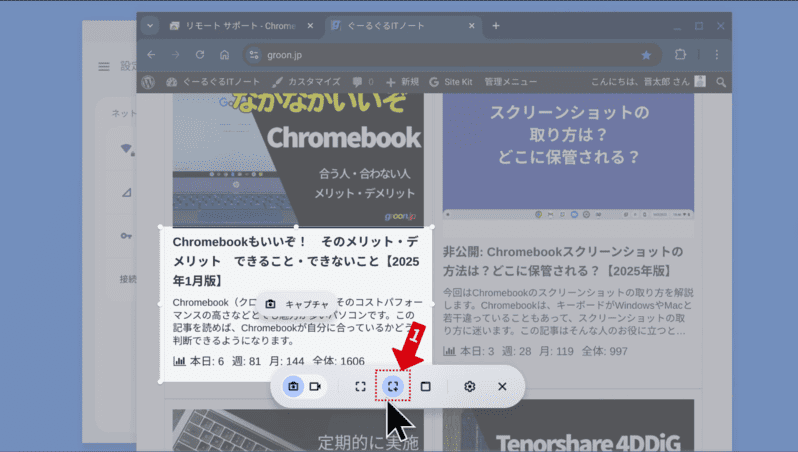Open 定期的に実施 article thumbnail
This screenshot has height=452, width=798.
point(298,430)
